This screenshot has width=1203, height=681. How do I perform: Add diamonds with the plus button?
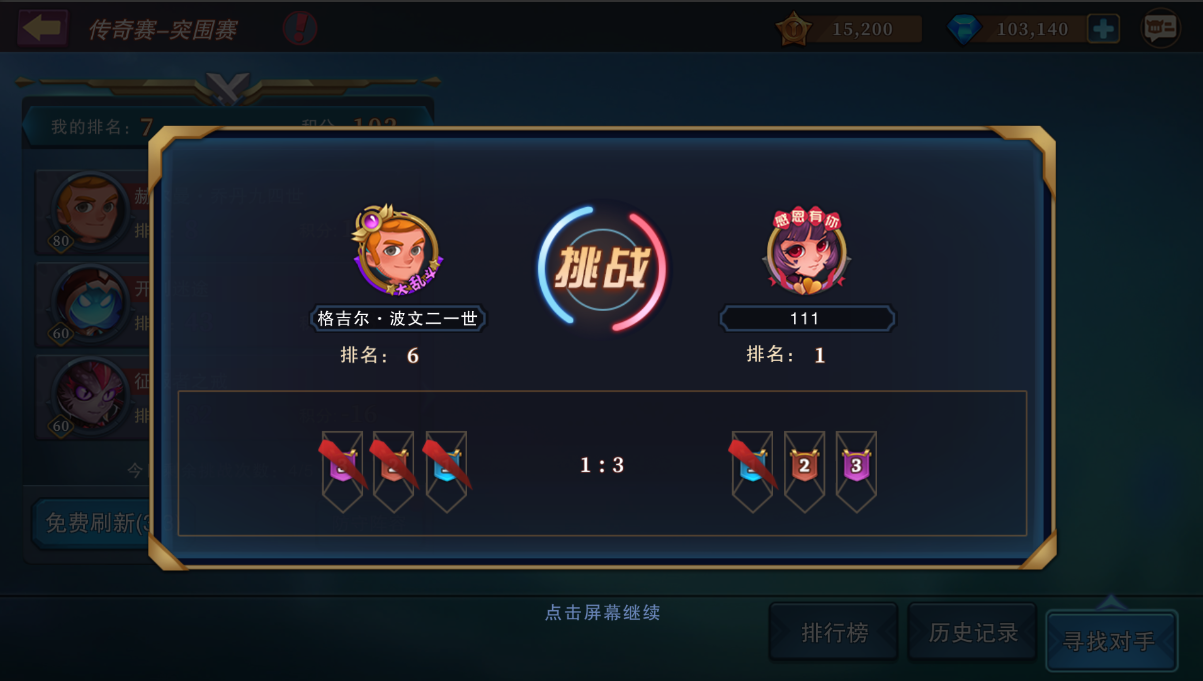coord(1103,29)
